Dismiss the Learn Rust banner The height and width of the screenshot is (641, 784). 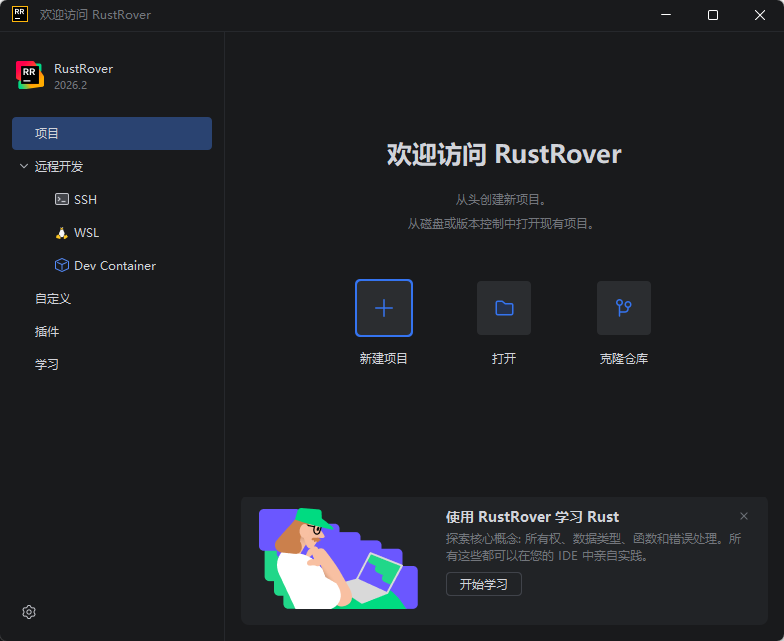click(744, 516)
